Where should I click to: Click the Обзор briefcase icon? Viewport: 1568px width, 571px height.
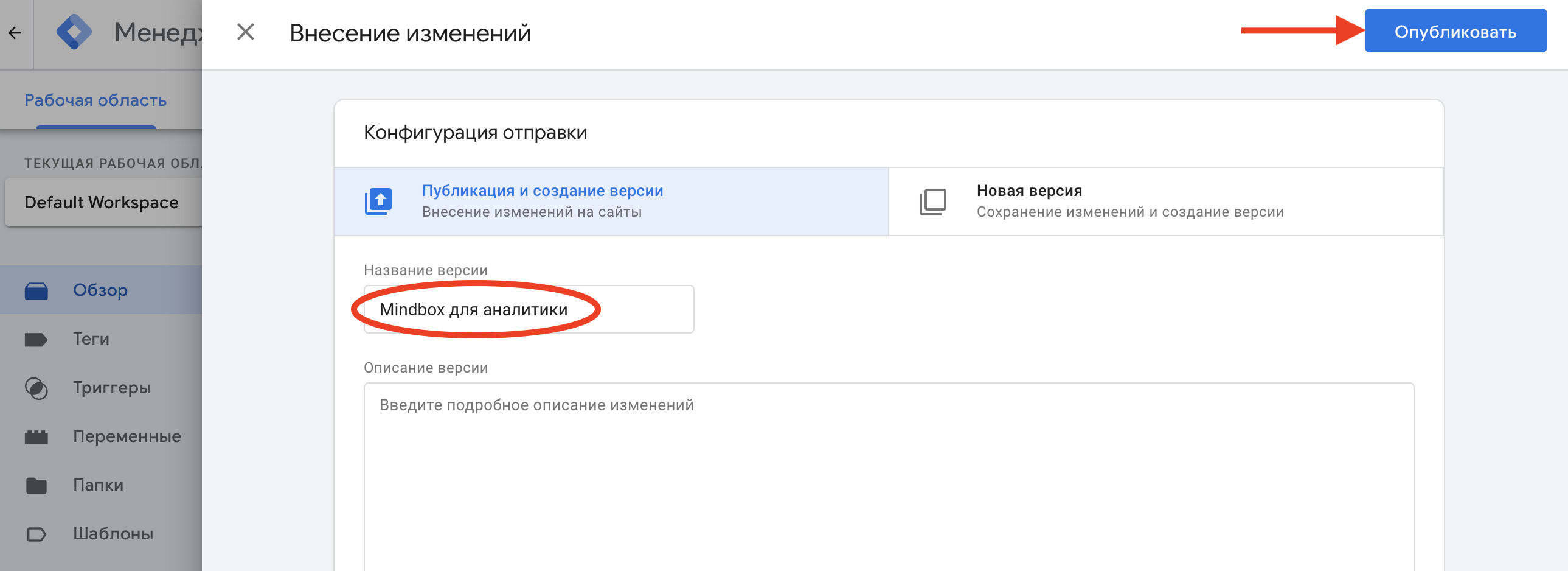[x=36, y=291]
